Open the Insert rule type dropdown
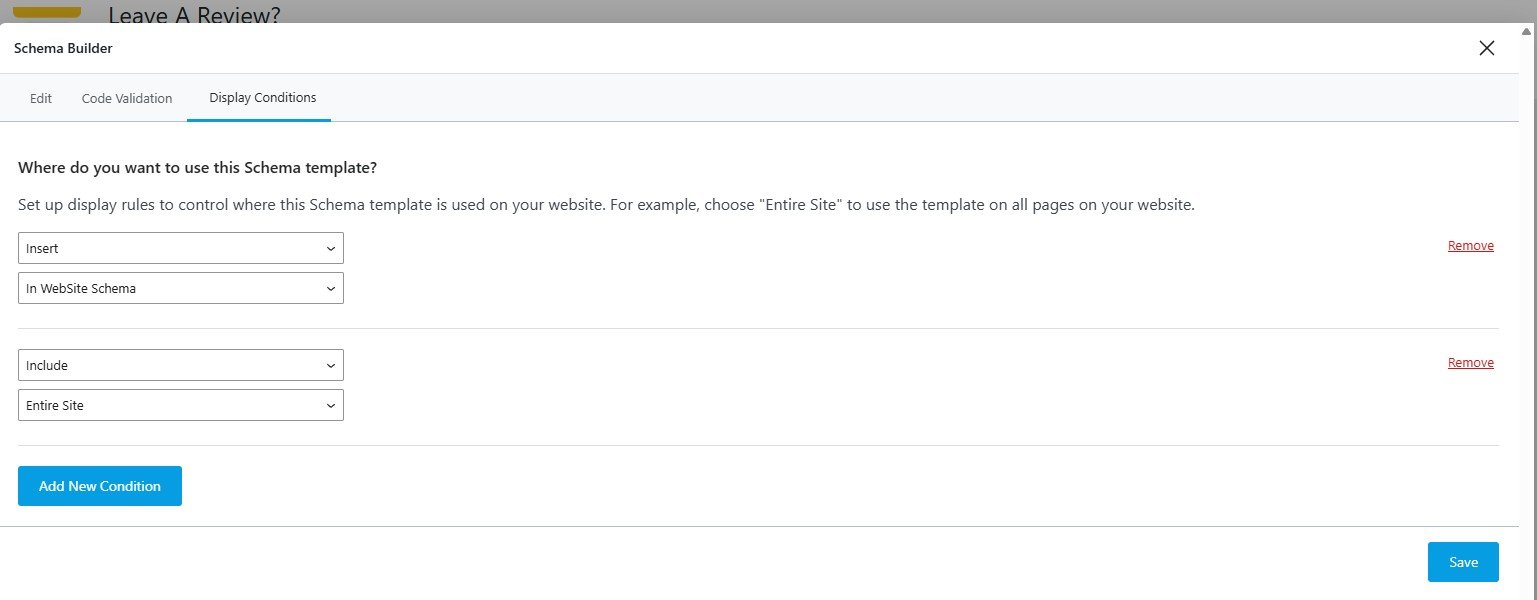 point(180,249)
